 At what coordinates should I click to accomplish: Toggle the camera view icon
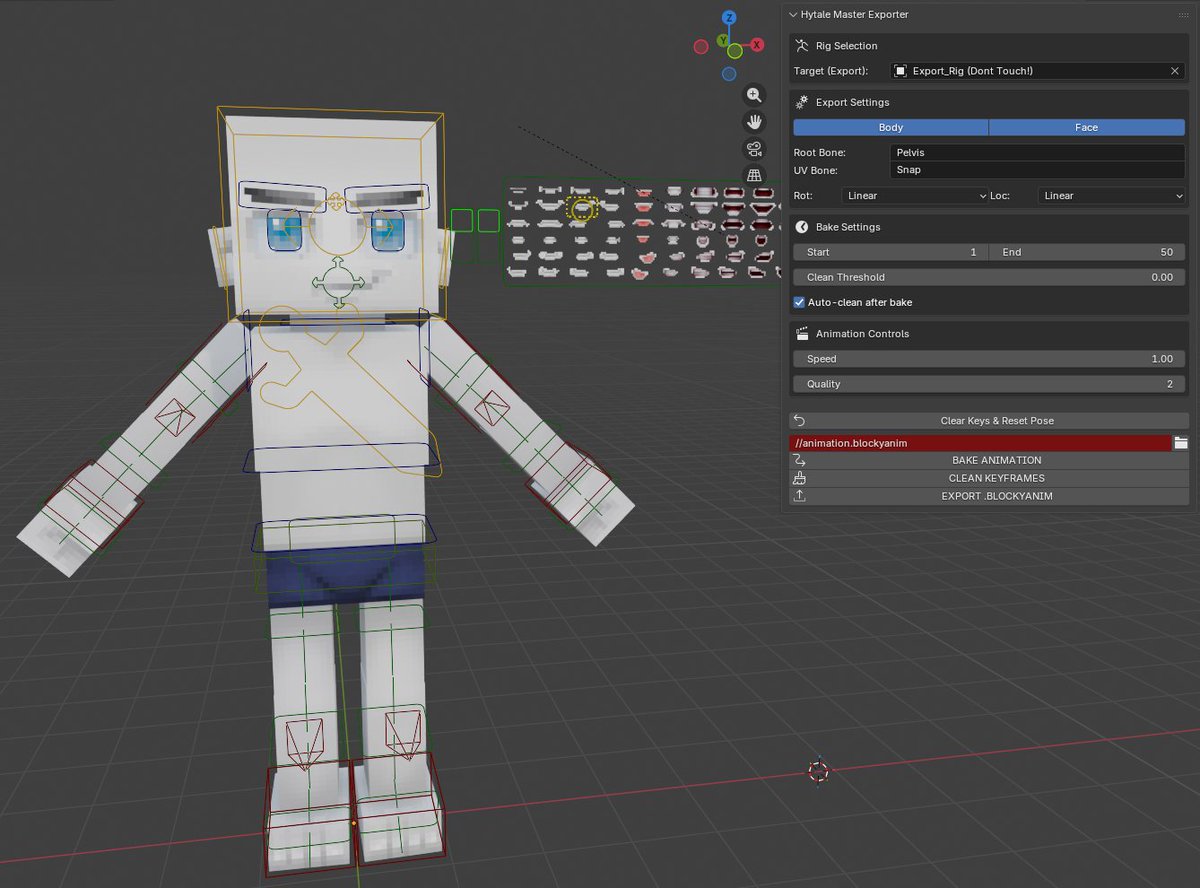[x=754, y=149]
